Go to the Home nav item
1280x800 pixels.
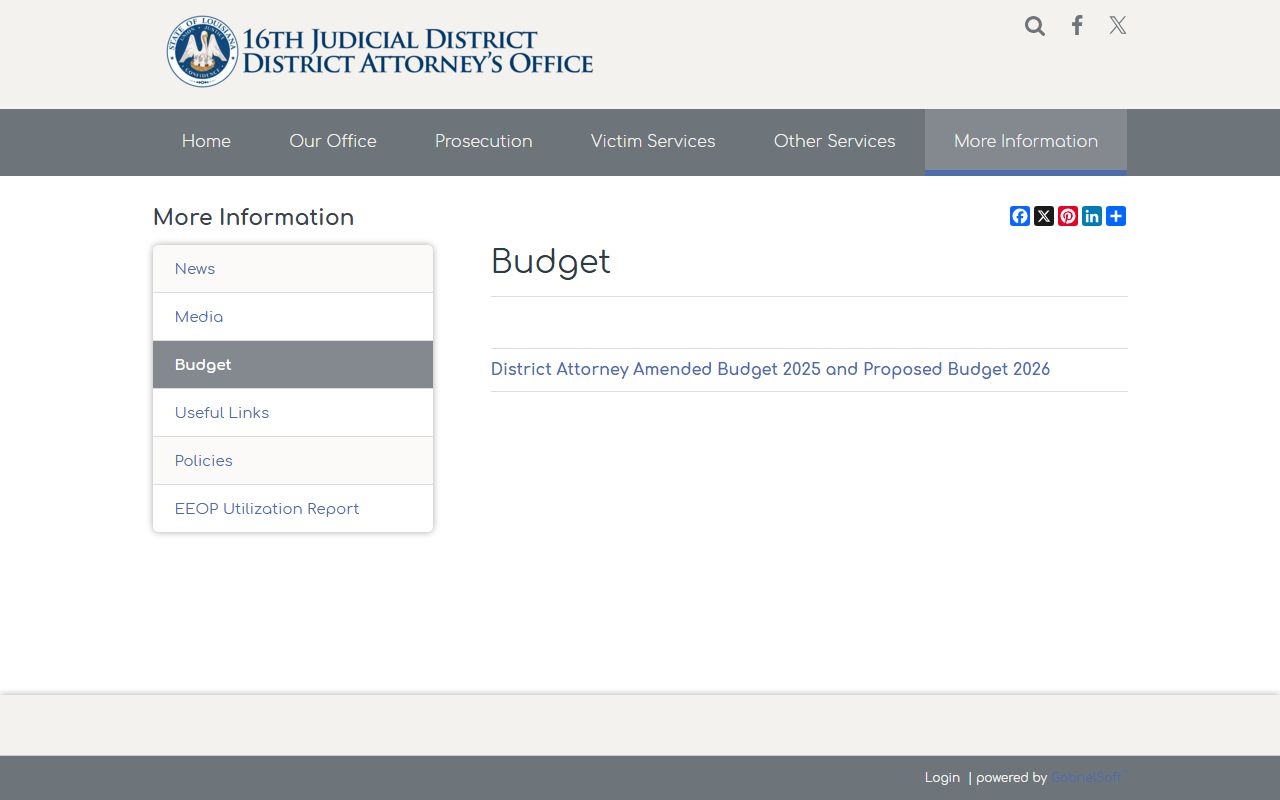206,142
